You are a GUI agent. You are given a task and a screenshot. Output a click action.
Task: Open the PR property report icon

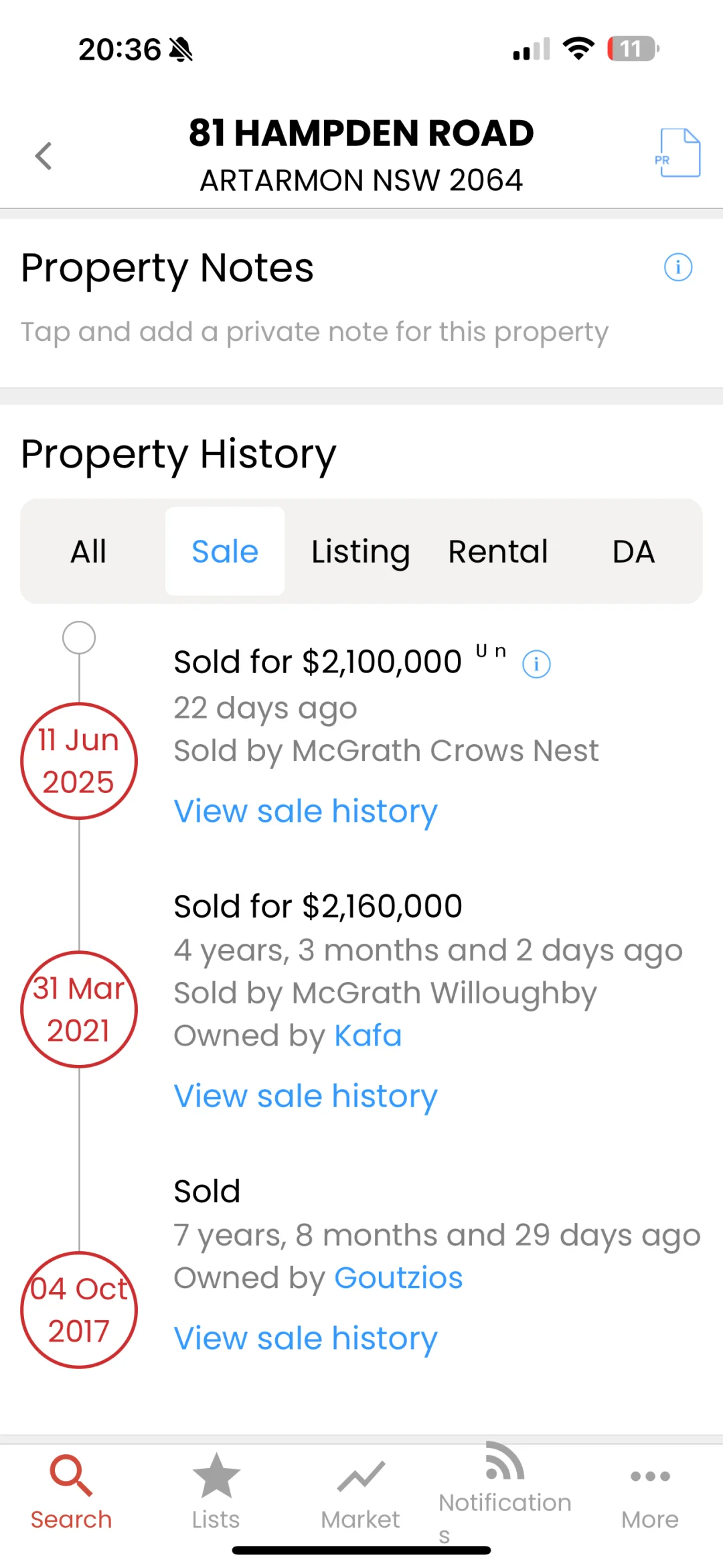click(677, 153)
